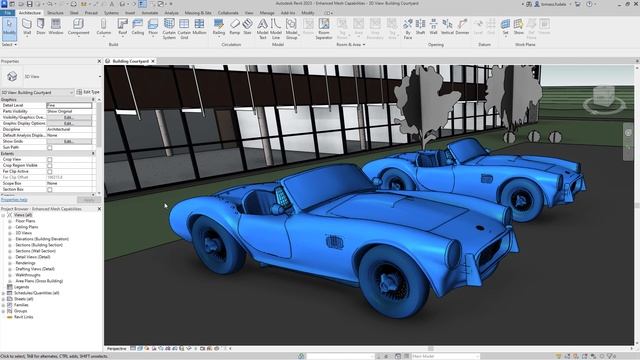Expand 3D Views in Project Browser
640x360 pixels.
[10, 233]
